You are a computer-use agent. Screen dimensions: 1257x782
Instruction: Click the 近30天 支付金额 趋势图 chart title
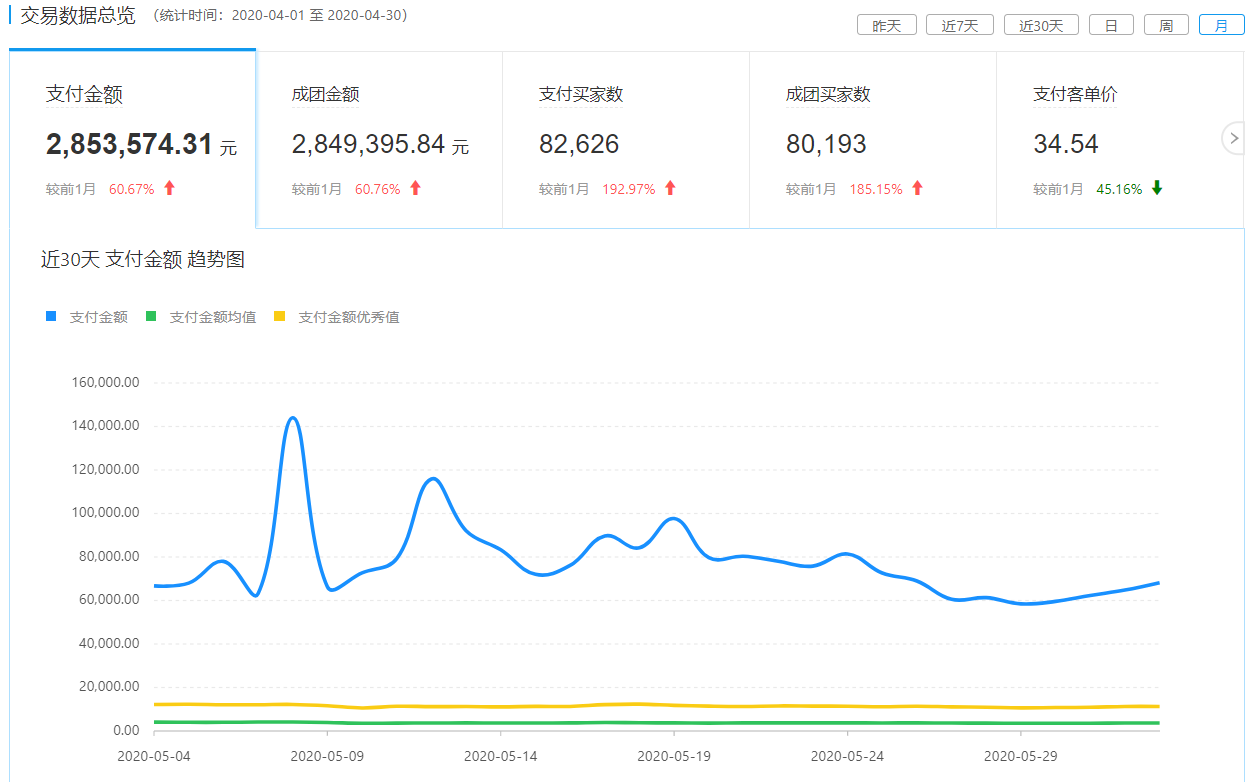(143, 260)
